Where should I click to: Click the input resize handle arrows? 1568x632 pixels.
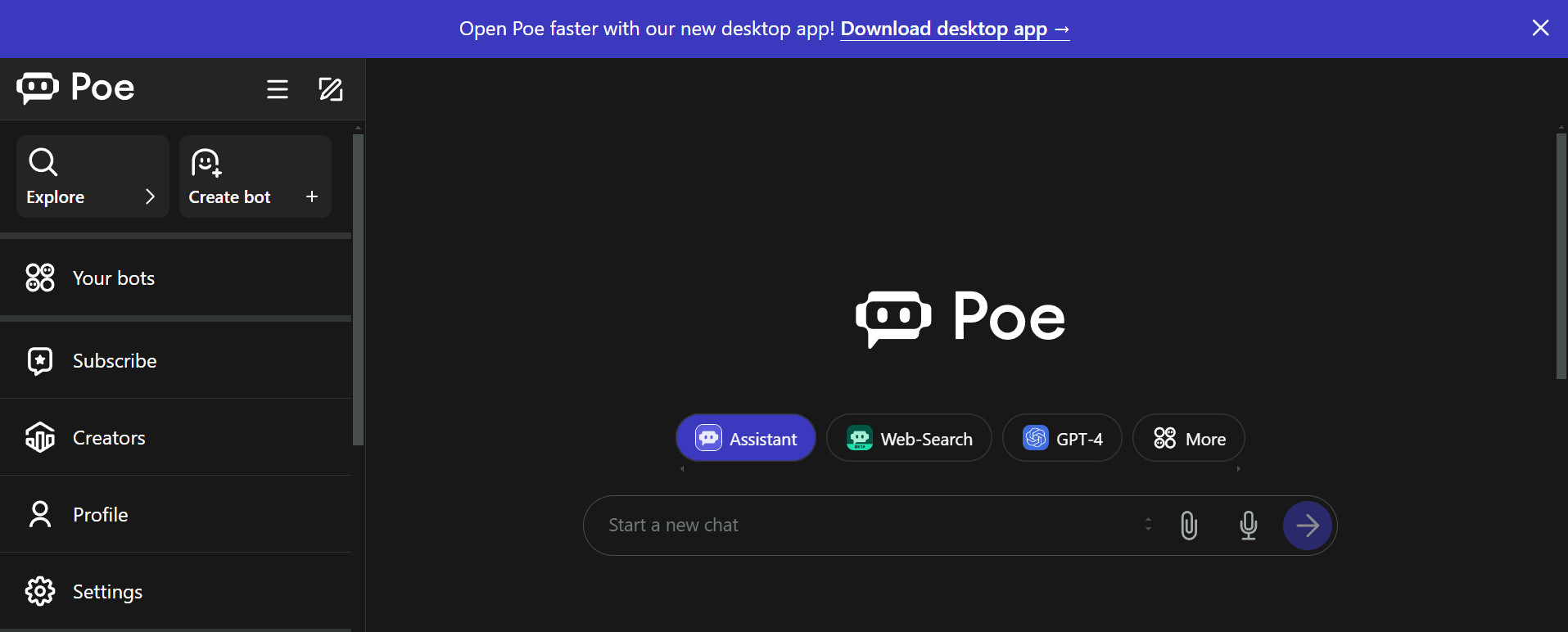click(x=1148, y=524)
